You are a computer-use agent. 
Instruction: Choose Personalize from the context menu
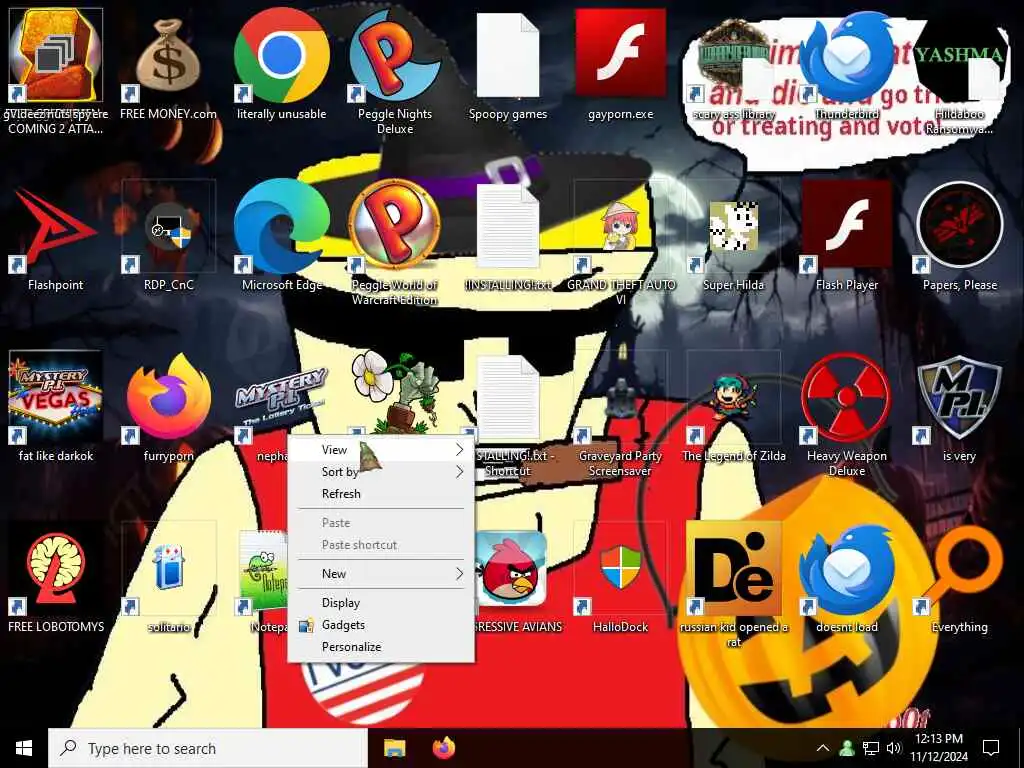pos(381,647)
